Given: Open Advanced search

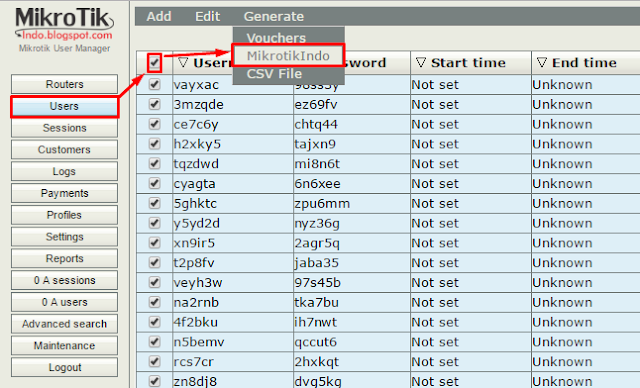Looking at the screenshot, I should pos(64,324).
